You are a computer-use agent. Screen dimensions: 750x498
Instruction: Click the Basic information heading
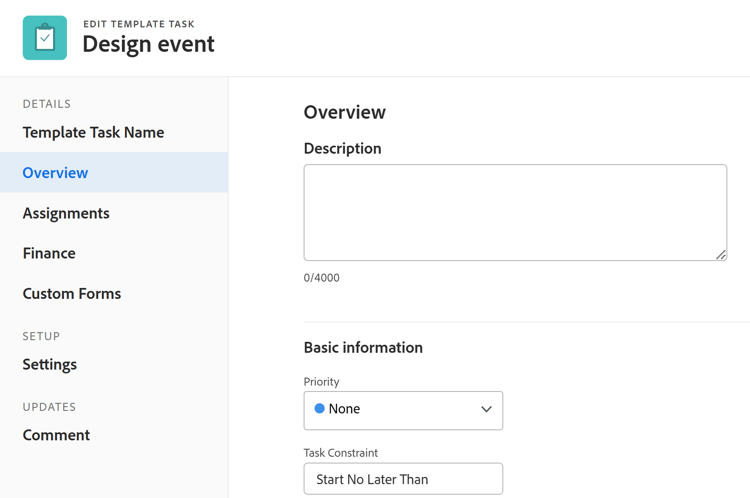363,348
